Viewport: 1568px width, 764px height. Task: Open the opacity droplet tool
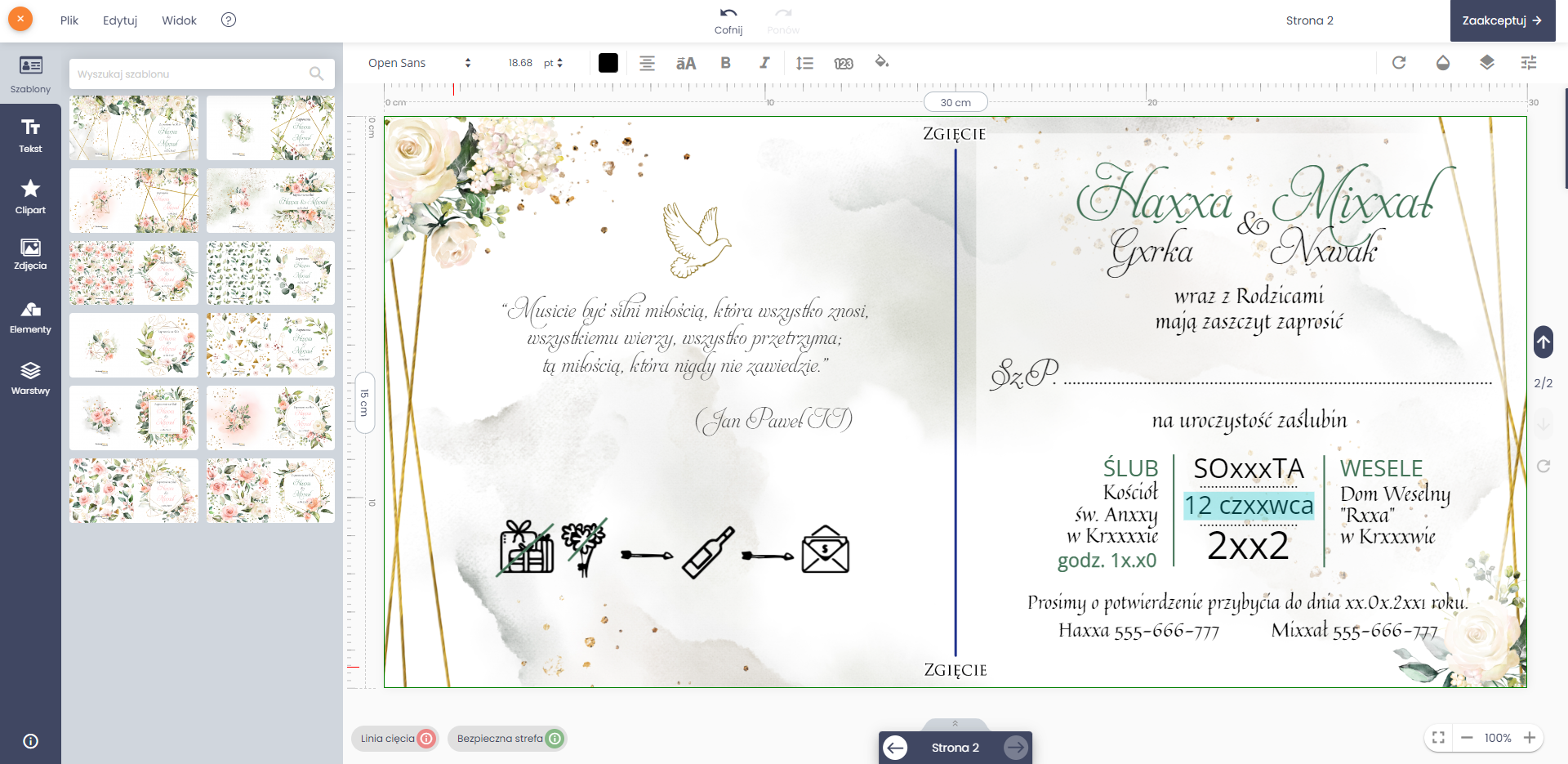[1443, 62]
